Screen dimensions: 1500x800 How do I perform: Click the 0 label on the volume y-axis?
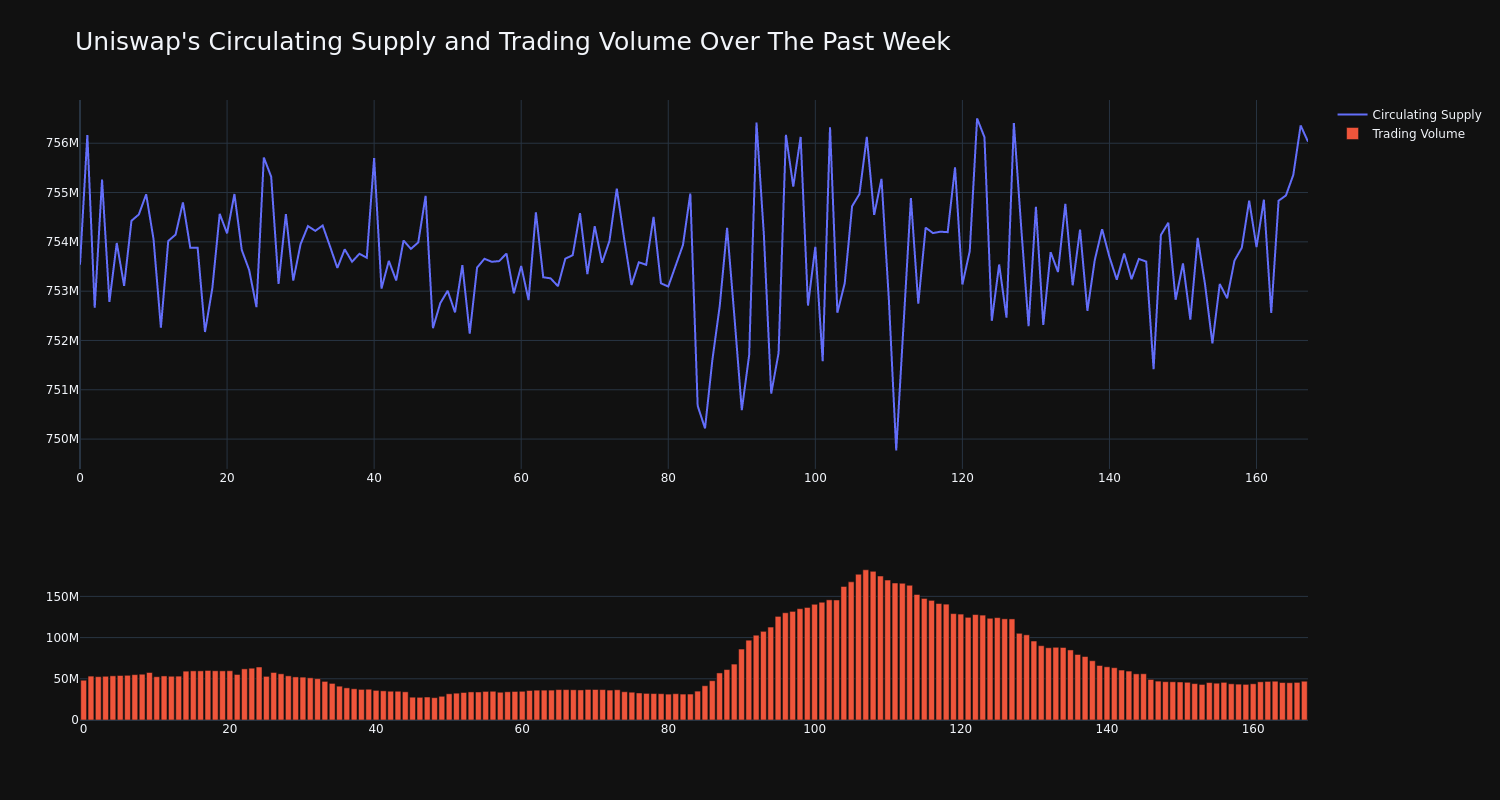click(75, 720)
